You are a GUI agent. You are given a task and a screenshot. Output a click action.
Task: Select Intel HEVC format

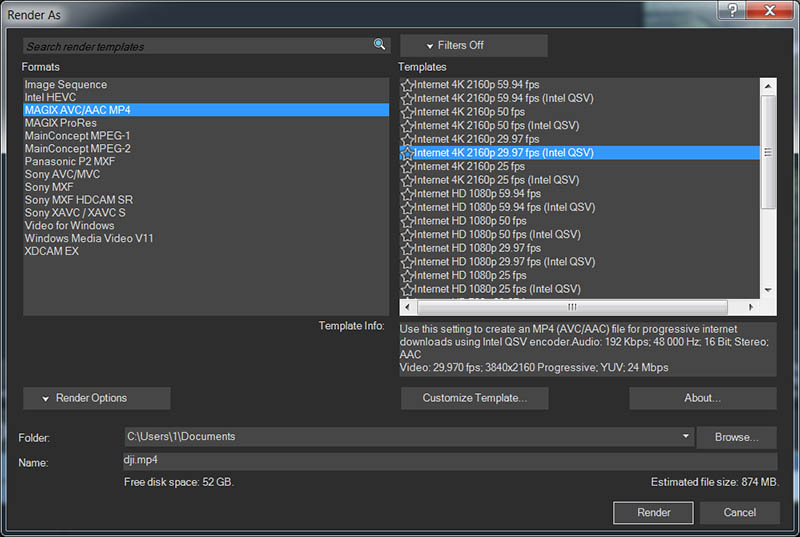(206, 97)
